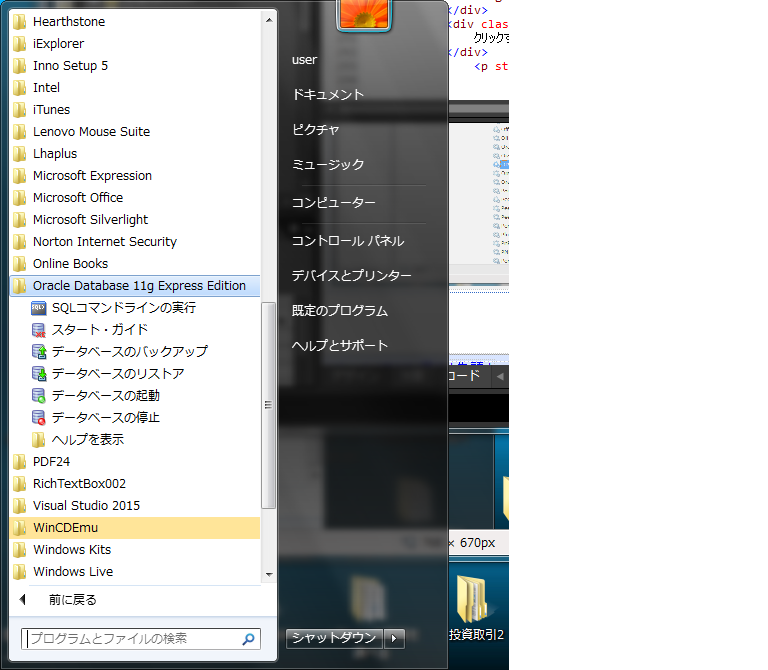Select the iExplorer entry
The width and height of the screenshot is (768, 670).
tap(135, 44)
